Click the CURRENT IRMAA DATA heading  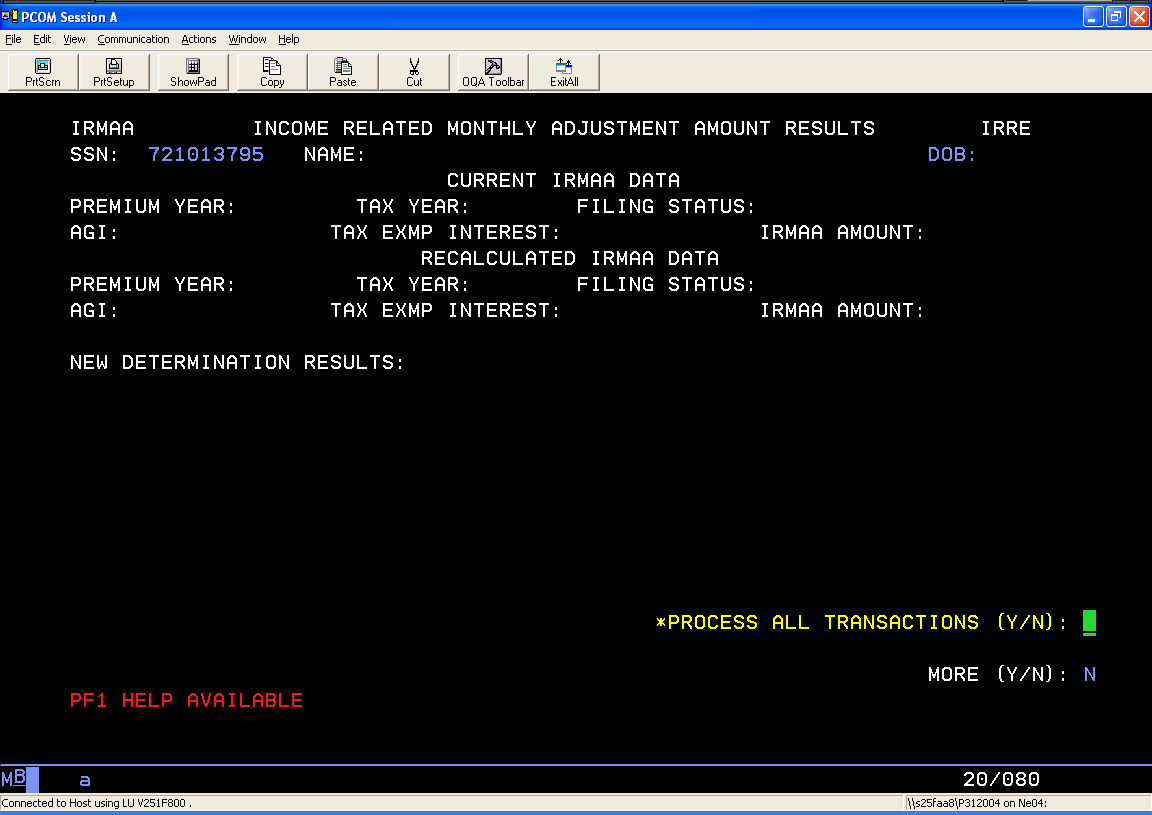[564, 180]
